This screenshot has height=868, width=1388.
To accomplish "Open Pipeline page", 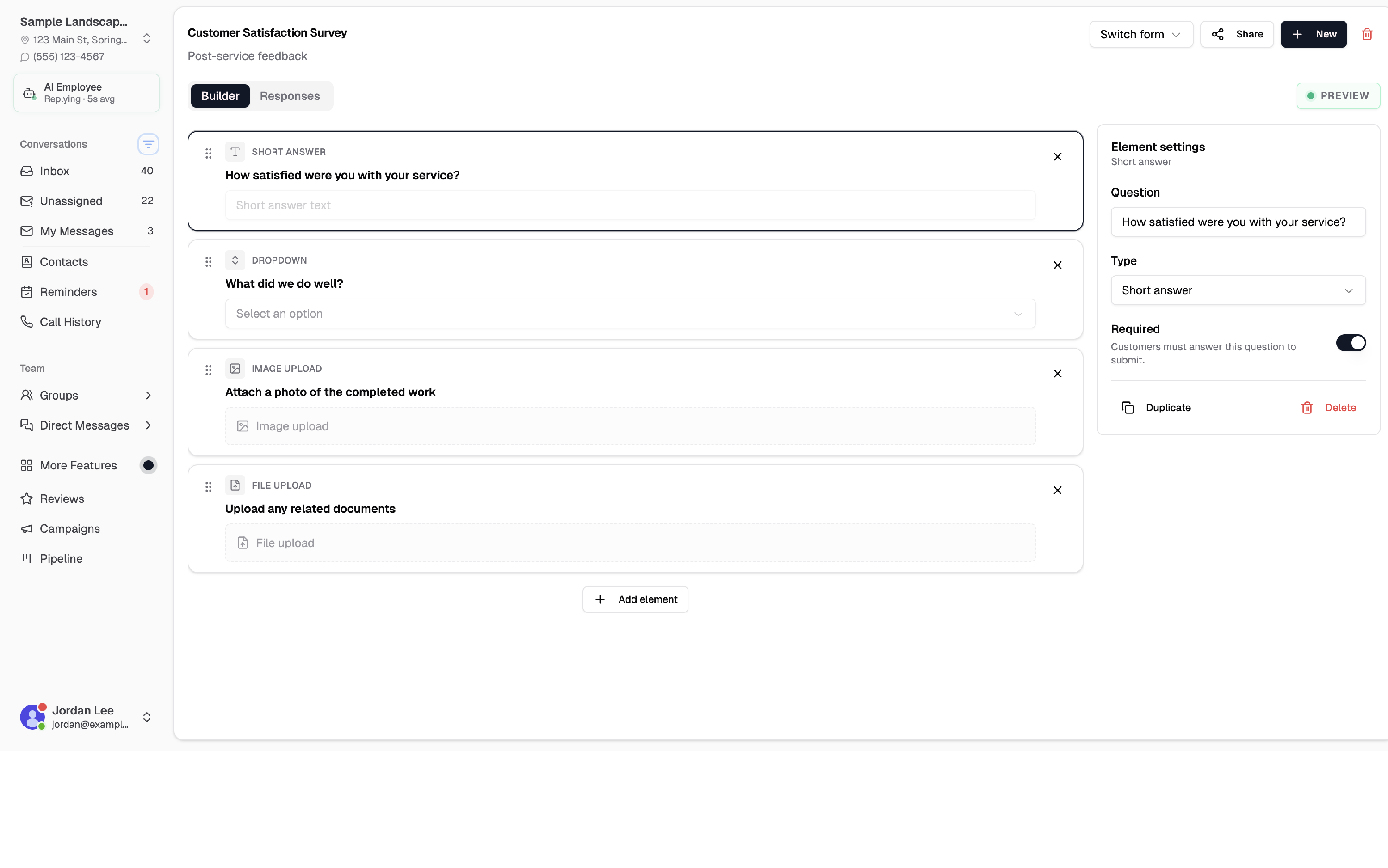I will coord(87,559).
